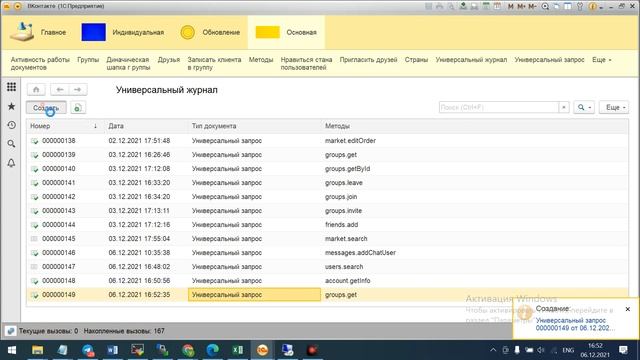This screenshot has width=640, height=360.
Task: Open the taskbar clock showing 16:52
Action: point(595,350)
